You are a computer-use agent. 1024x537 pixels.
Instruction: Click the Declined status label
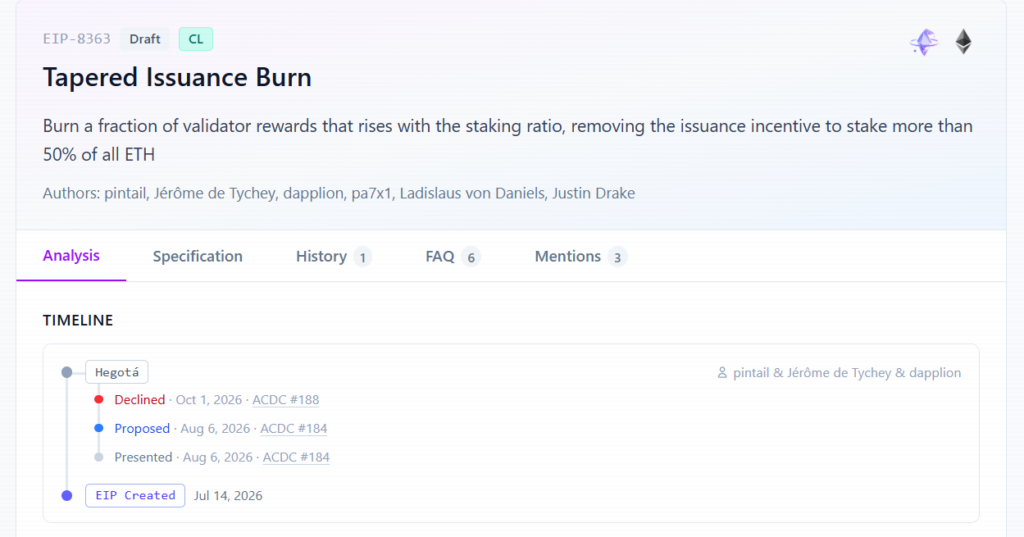(140, 400)
